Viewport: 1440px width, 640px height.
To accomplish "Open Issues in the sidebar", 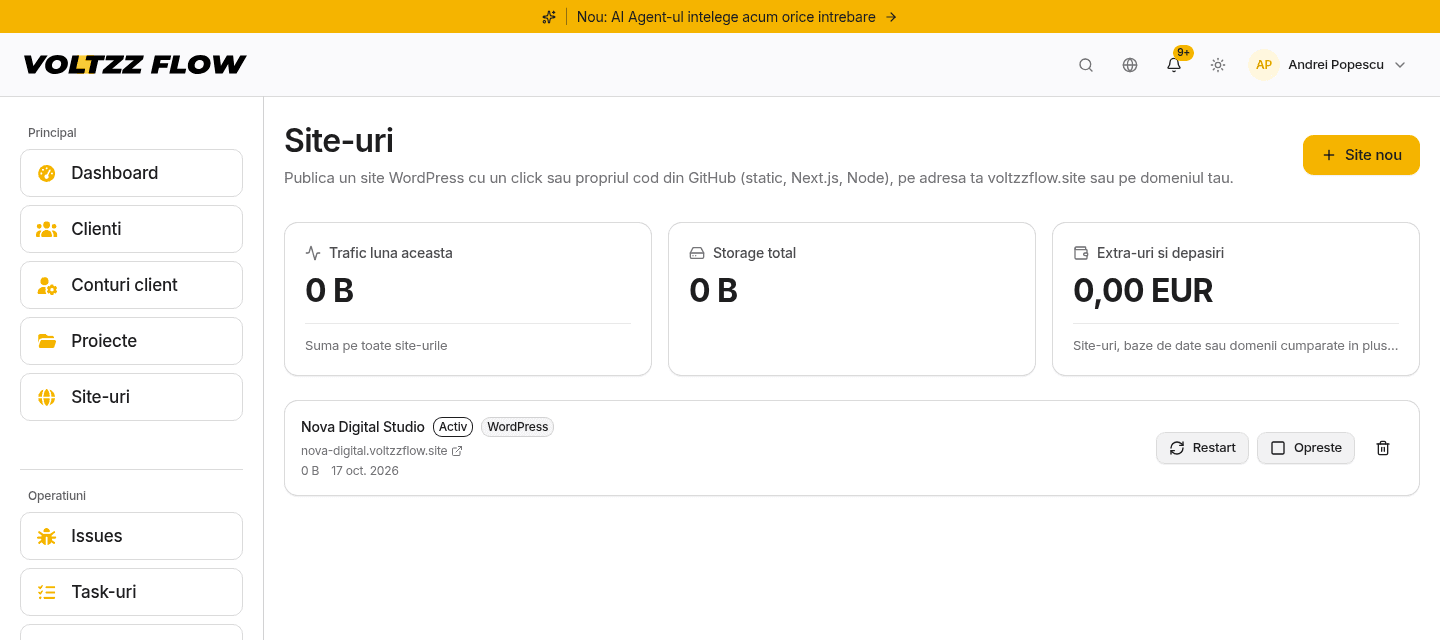I will tap(131, 536).
